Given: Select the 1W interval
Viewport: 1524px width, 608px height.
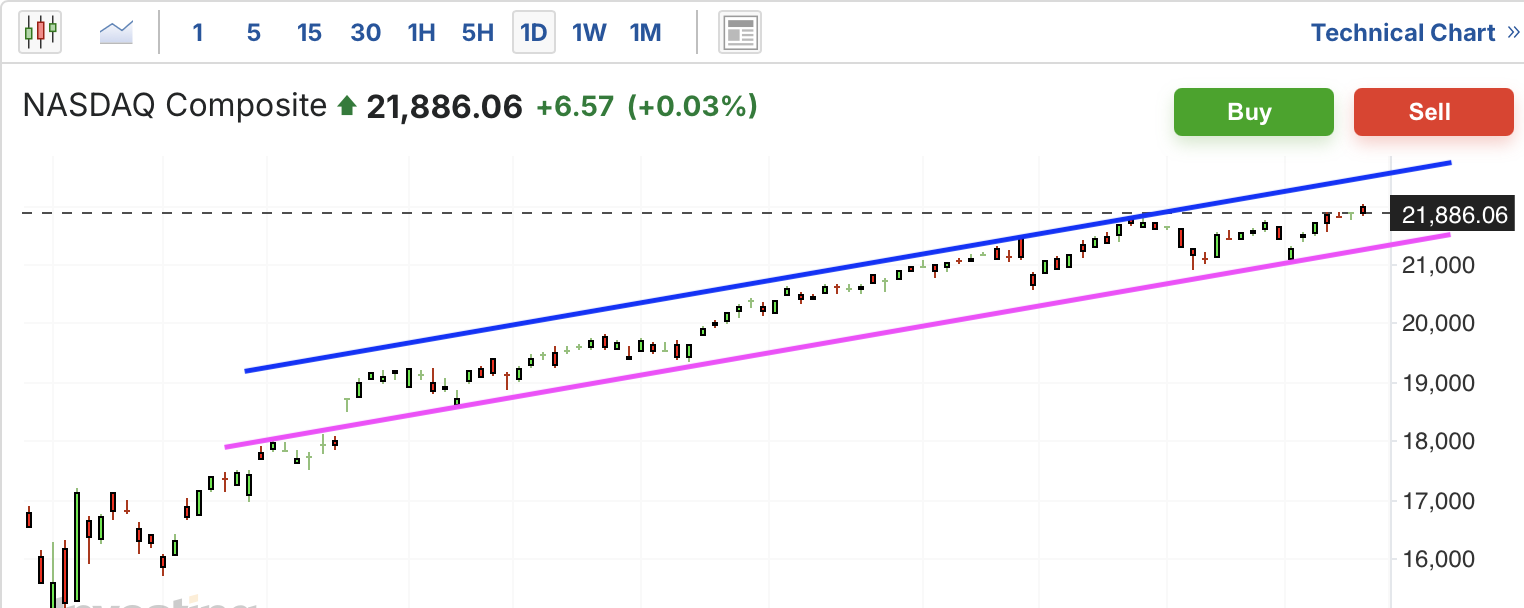Looking at the screenshot, I should click(589, 33).
